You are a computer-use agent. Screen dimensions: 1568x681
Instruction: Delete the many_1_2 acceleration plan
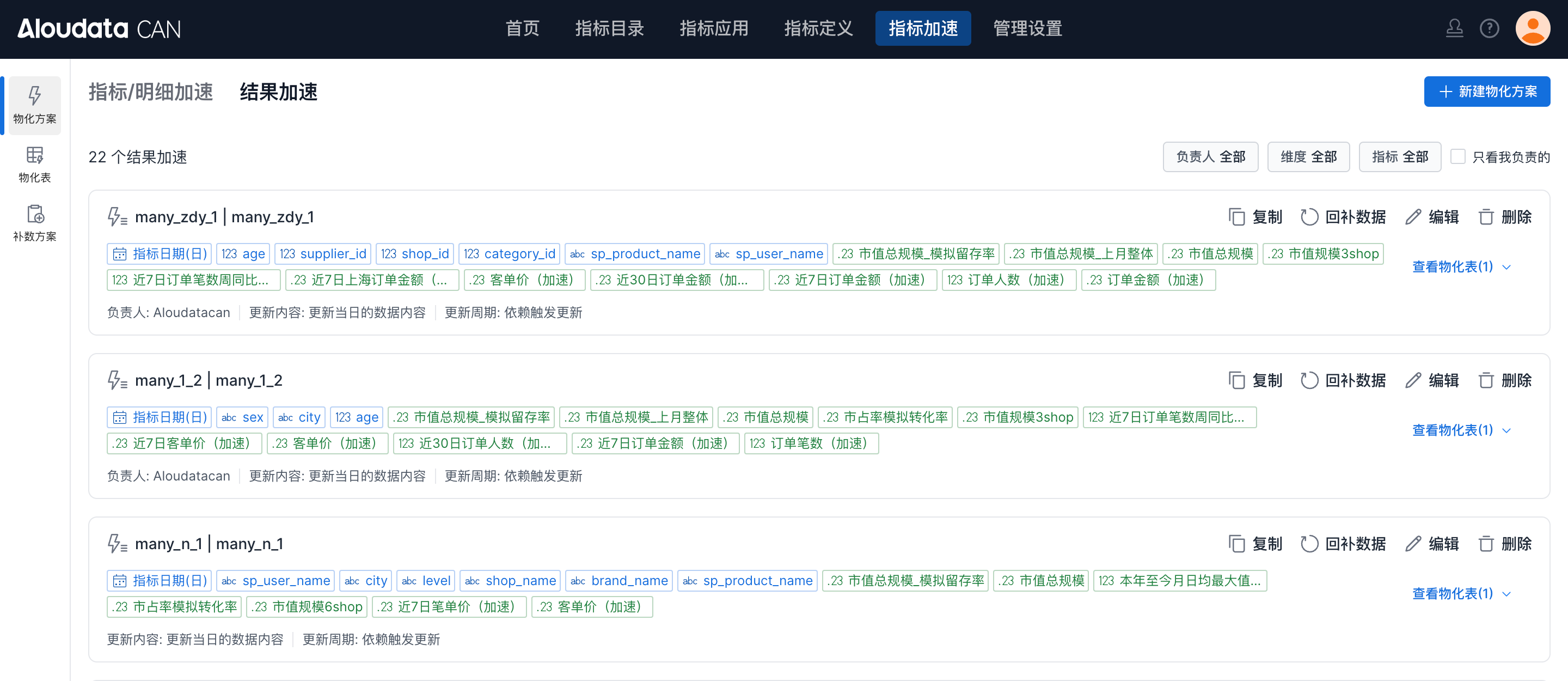click(1505, 380)
